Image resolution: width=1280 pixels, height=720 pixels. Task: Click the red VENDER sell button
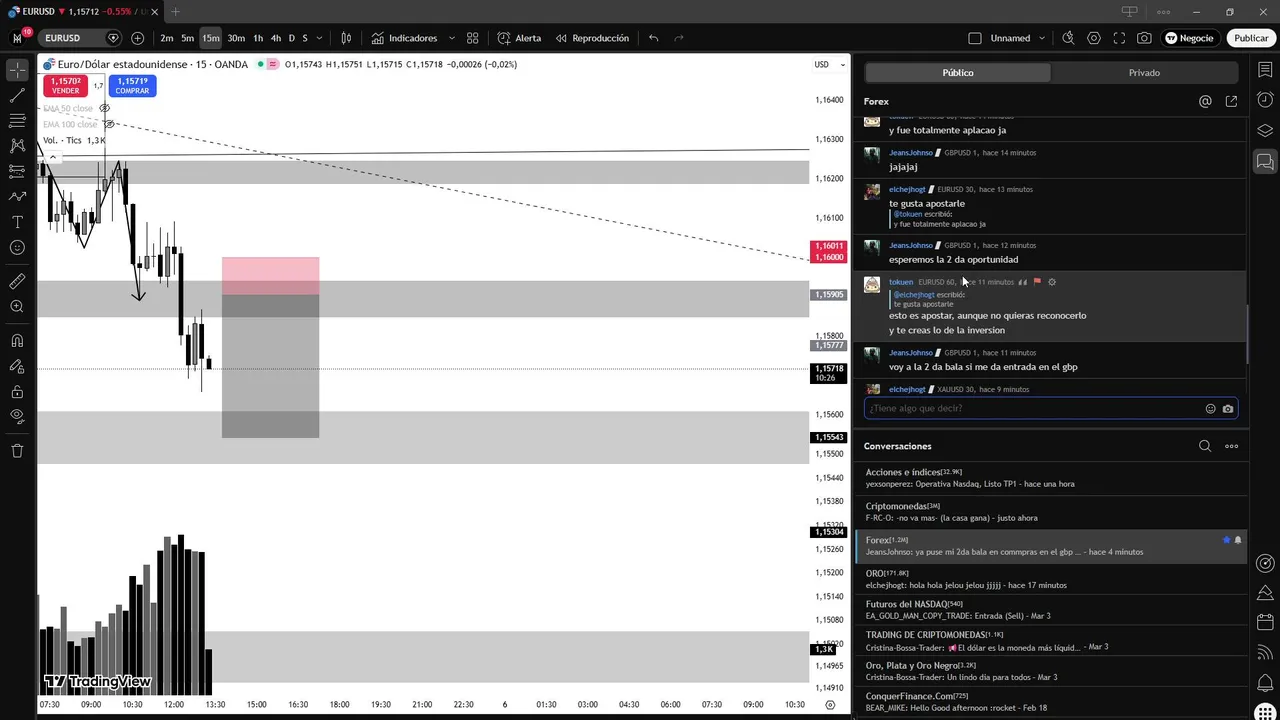tap(65, 86)
